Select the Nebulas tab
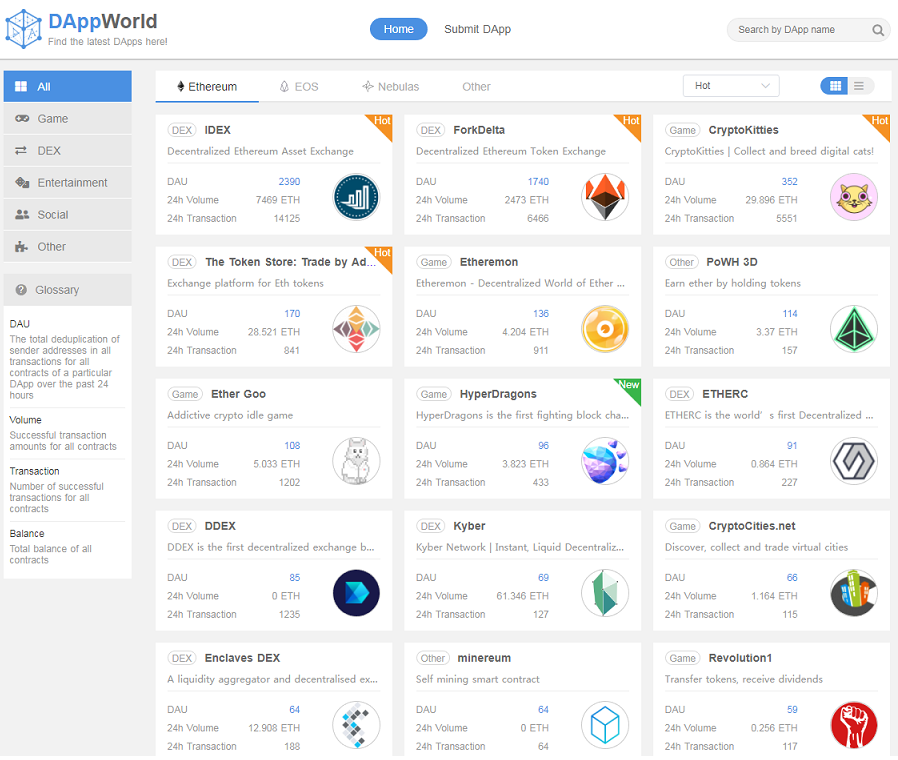This screenshot has width=898, height=760. [x=391, y=87]
